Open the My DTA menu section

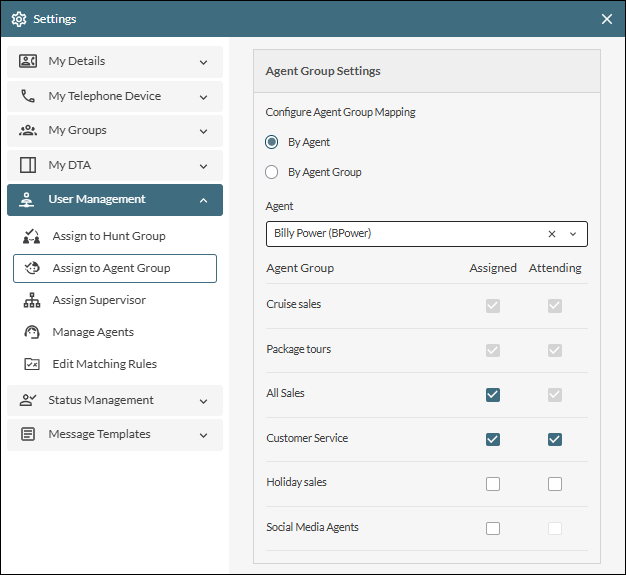[x=114, y=165]
